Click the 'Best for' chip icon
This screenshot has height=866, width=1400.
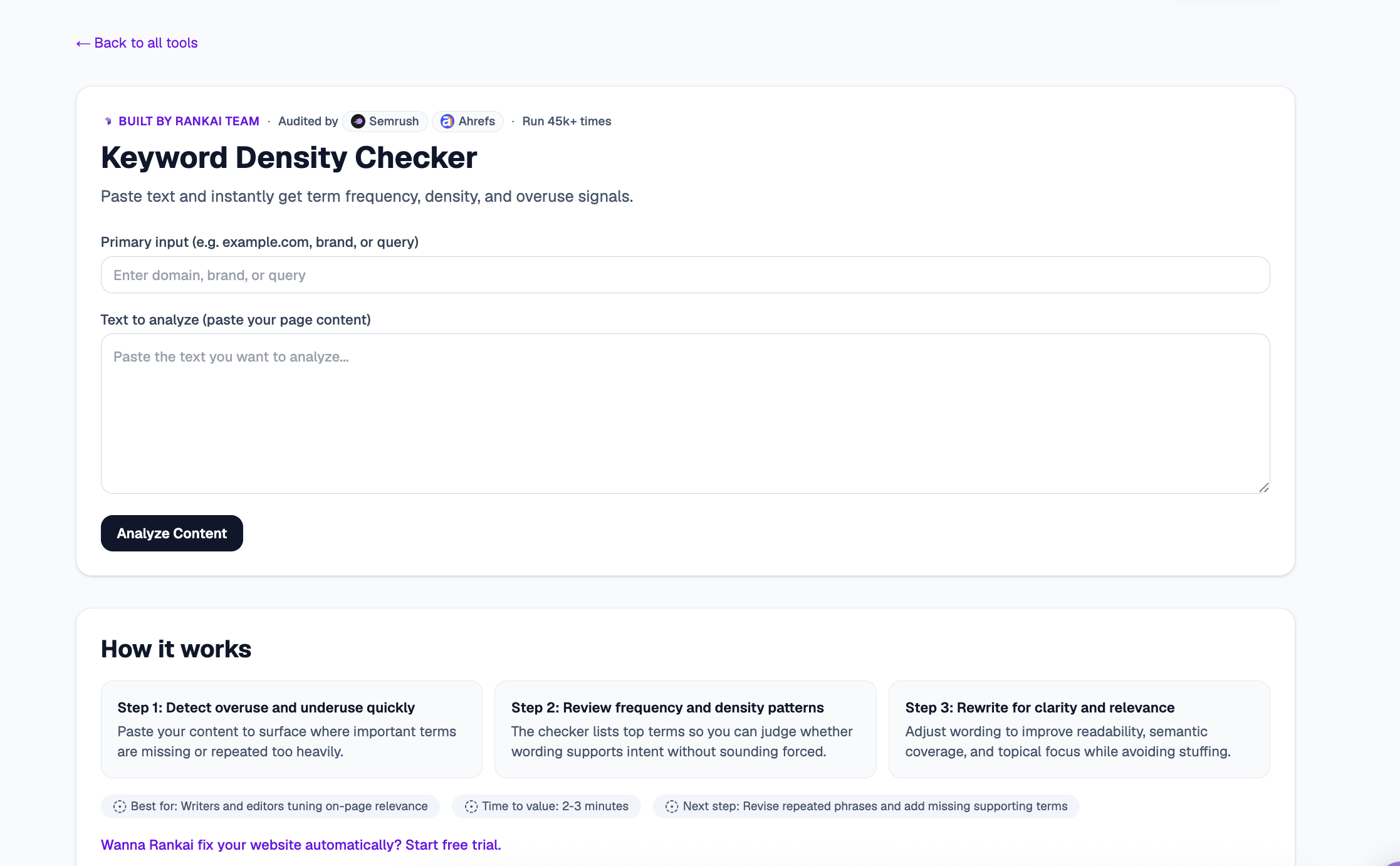point(120,806)
